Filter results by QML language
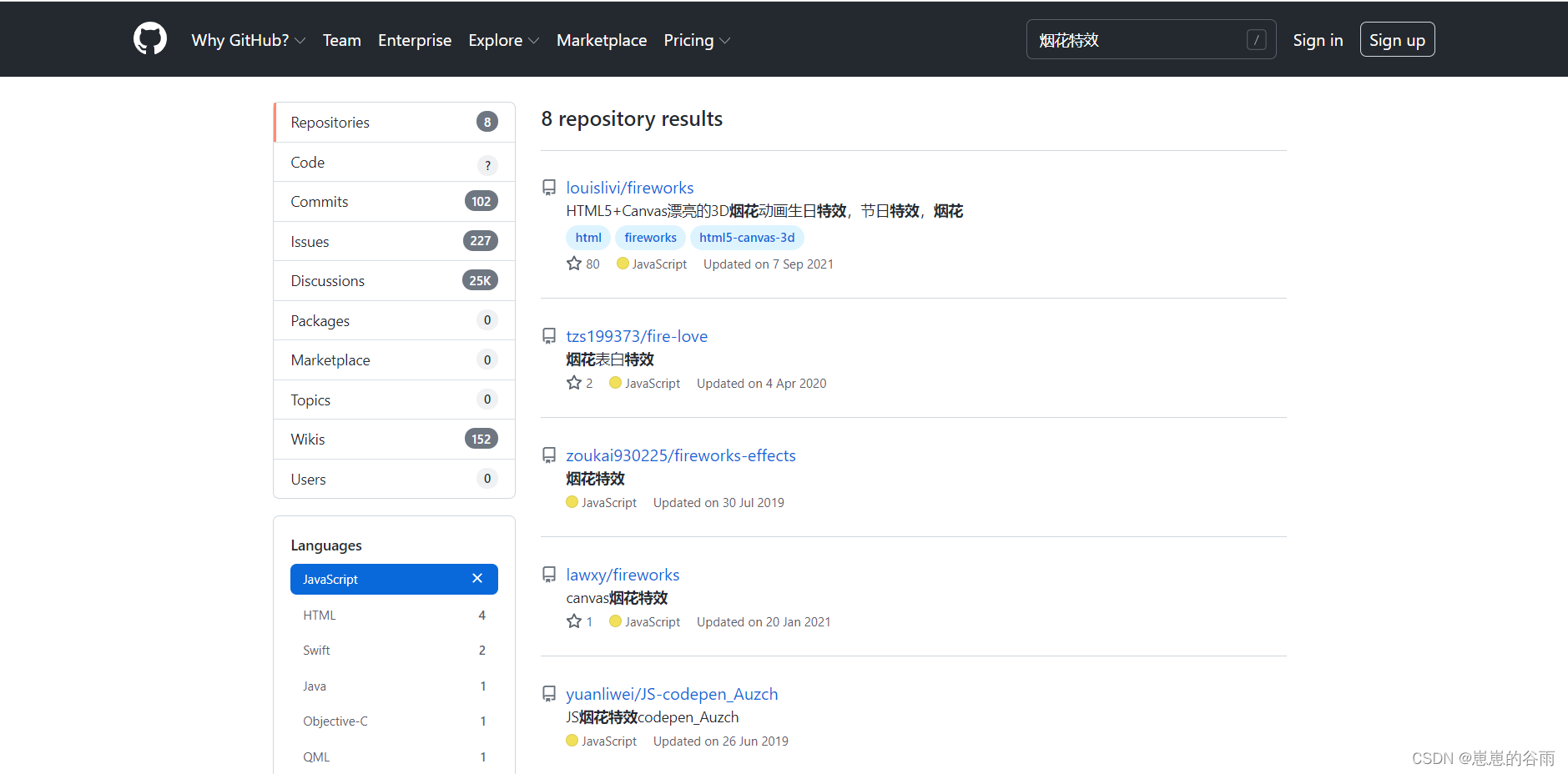1568x774 pixels. pos(394,757)
